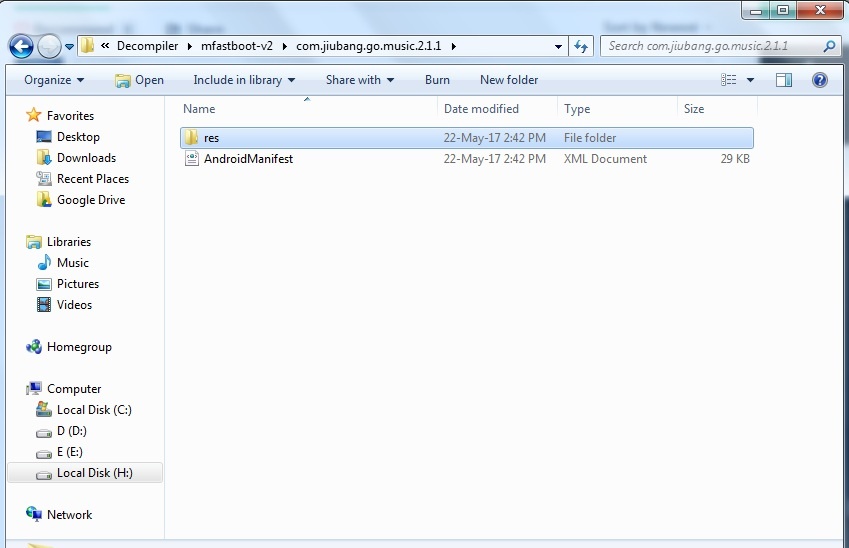Screen dimensions: 849x548
Task: Select Favorites in navigation pane
Action: [x=70, y=115]
